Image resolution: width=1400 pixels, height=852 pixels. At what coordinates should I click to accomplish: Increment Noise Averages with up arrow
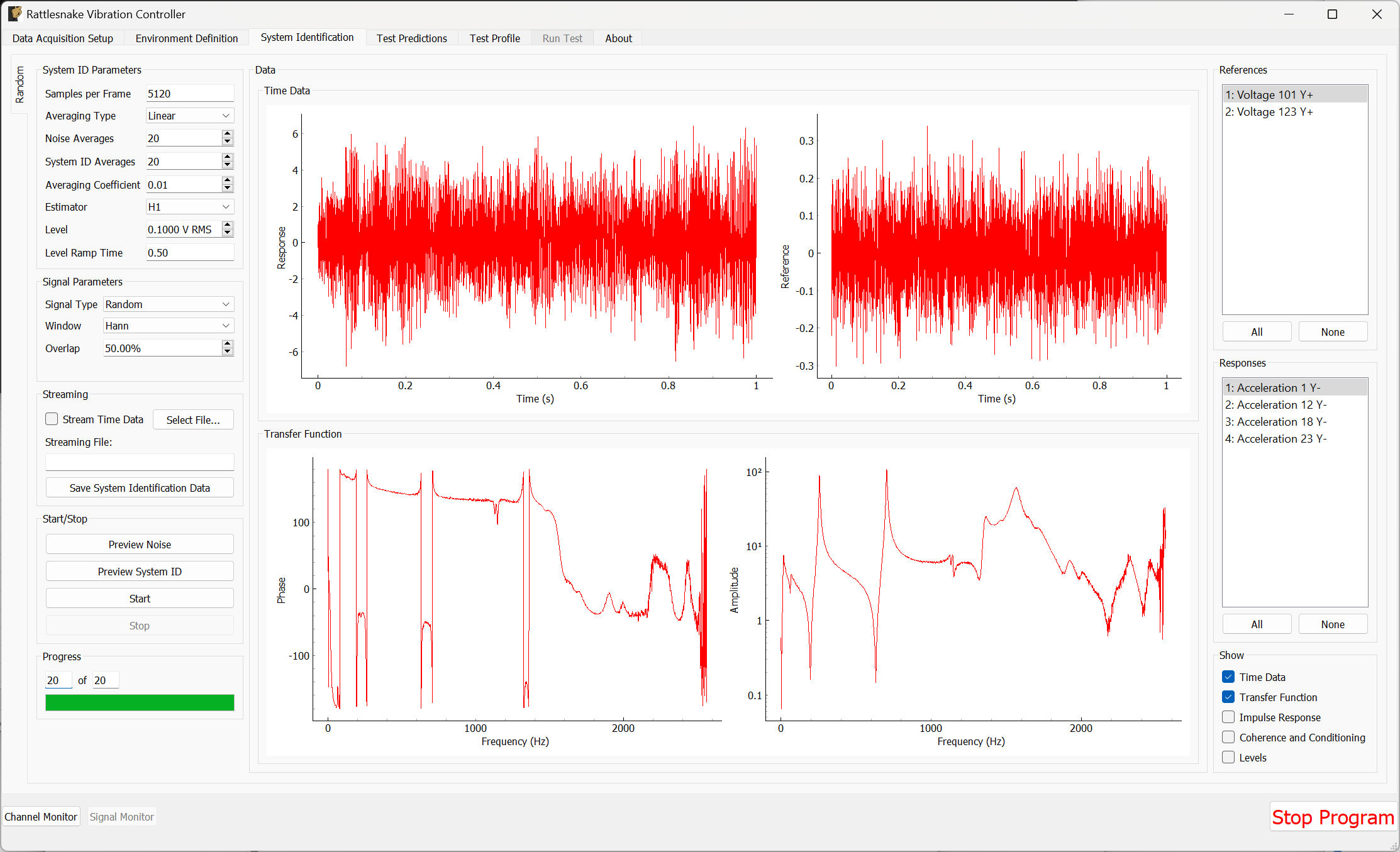point(227,134)
